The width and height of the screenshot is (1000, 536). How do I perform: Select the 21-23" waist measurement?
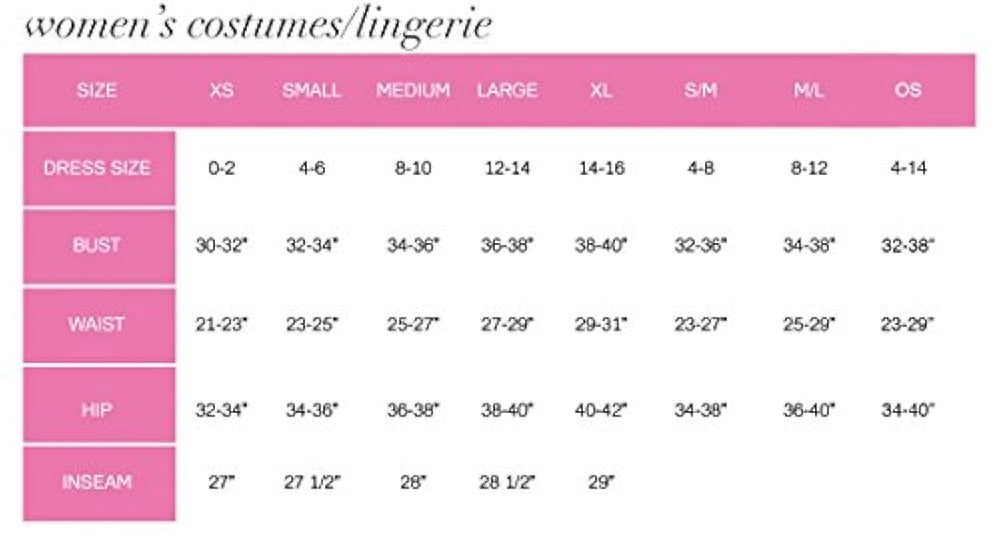click(x=222, y=325)
